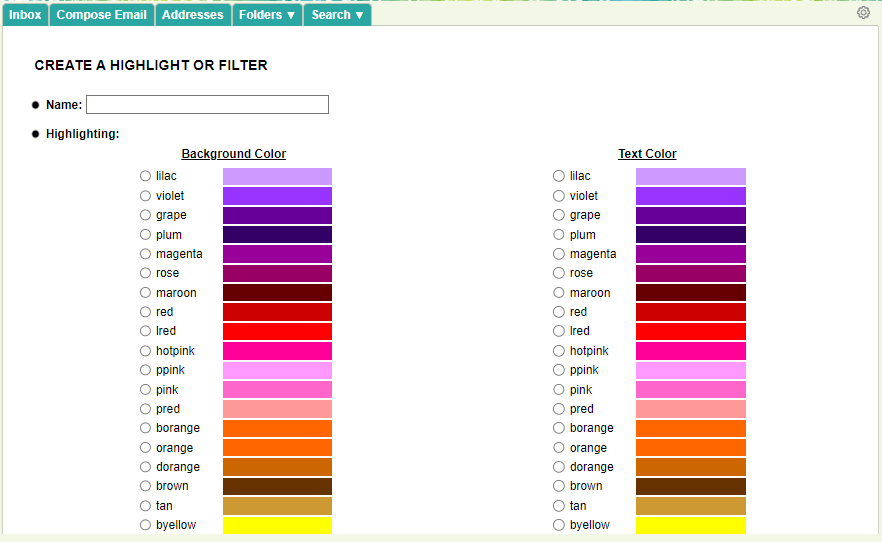The image size is (882, 542).
Task: Select lilac background color radio button
Action: pyautogui.click(x=146, y=176)
